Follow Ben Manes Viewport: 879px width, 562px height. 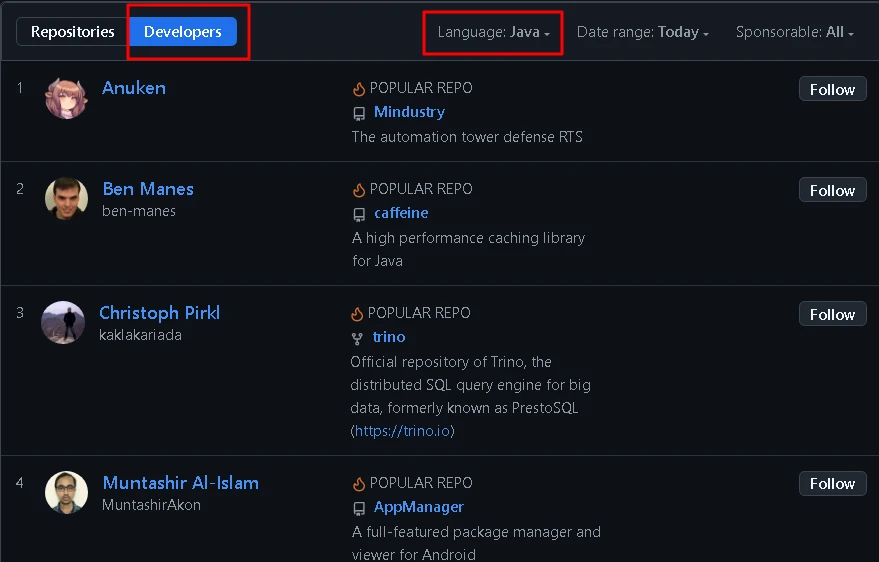click(832, 191)
